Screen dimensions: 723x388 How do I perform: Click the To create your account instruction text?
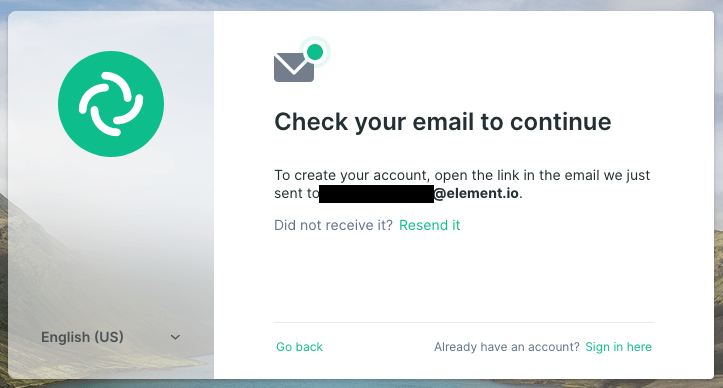point(462,184)
